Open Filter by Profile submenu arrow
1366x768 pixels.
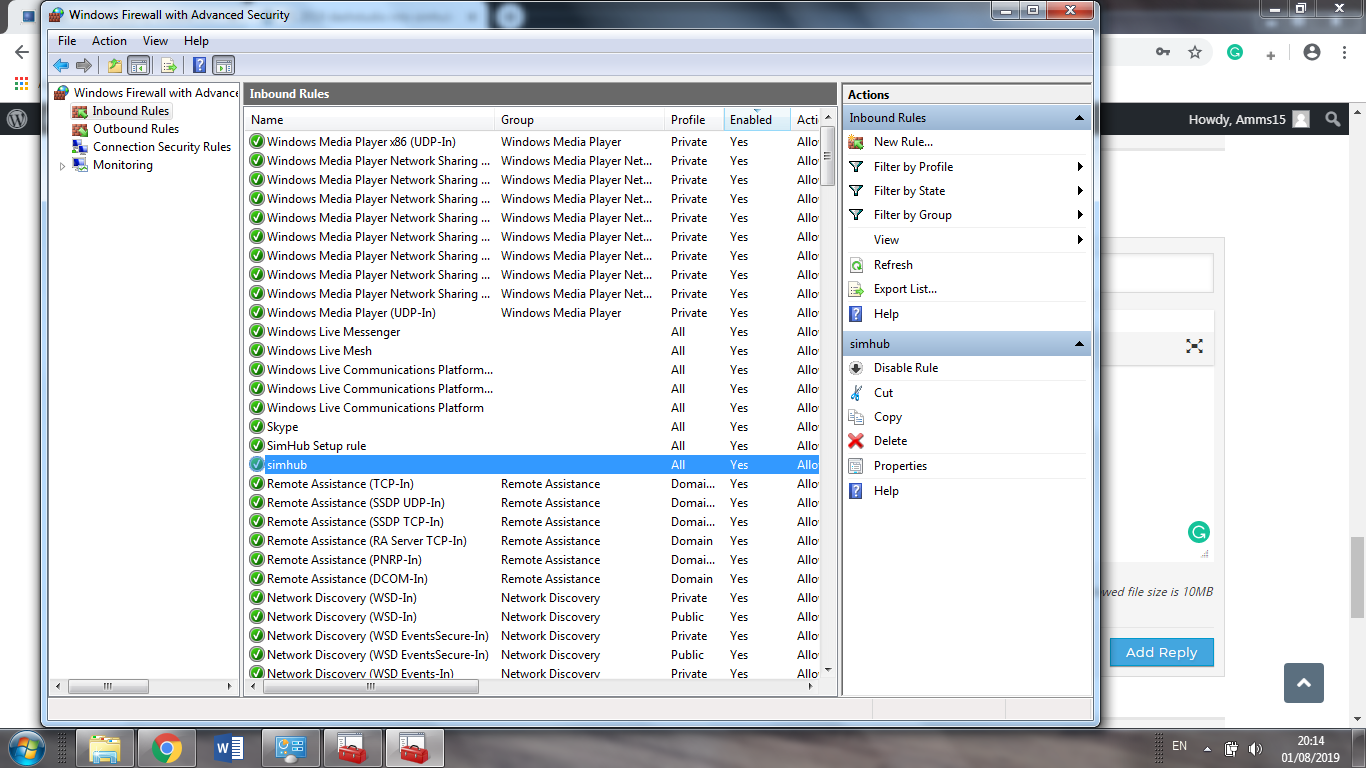(x=1080, y=167)
